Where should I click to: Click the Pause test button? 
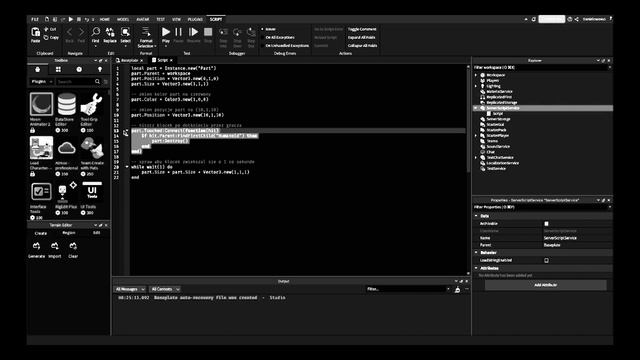(178, 32)
